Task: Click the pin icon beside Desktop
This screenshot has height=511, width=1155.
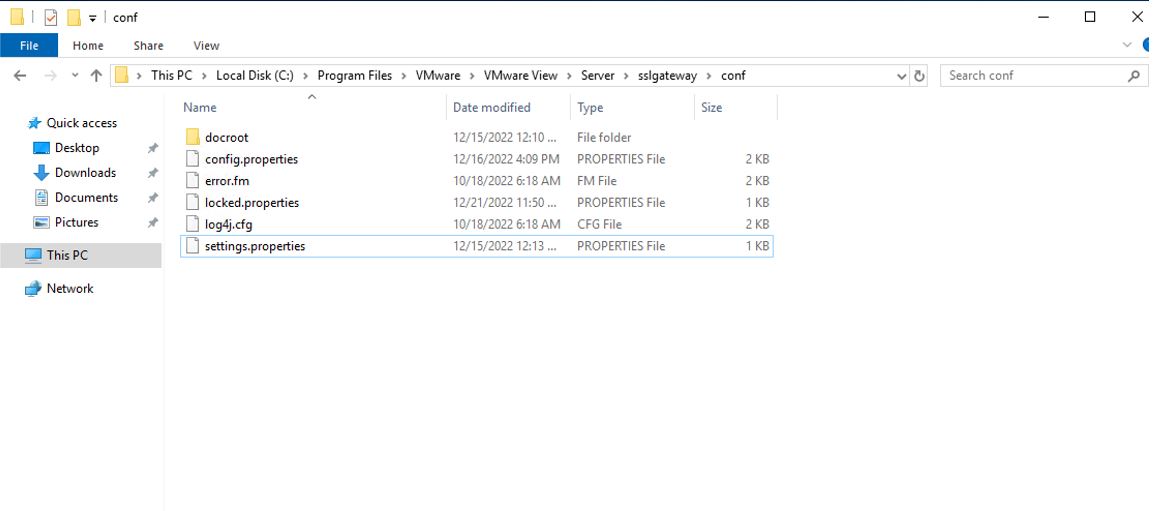Action: pyautogui.click(x=152, y=148)
